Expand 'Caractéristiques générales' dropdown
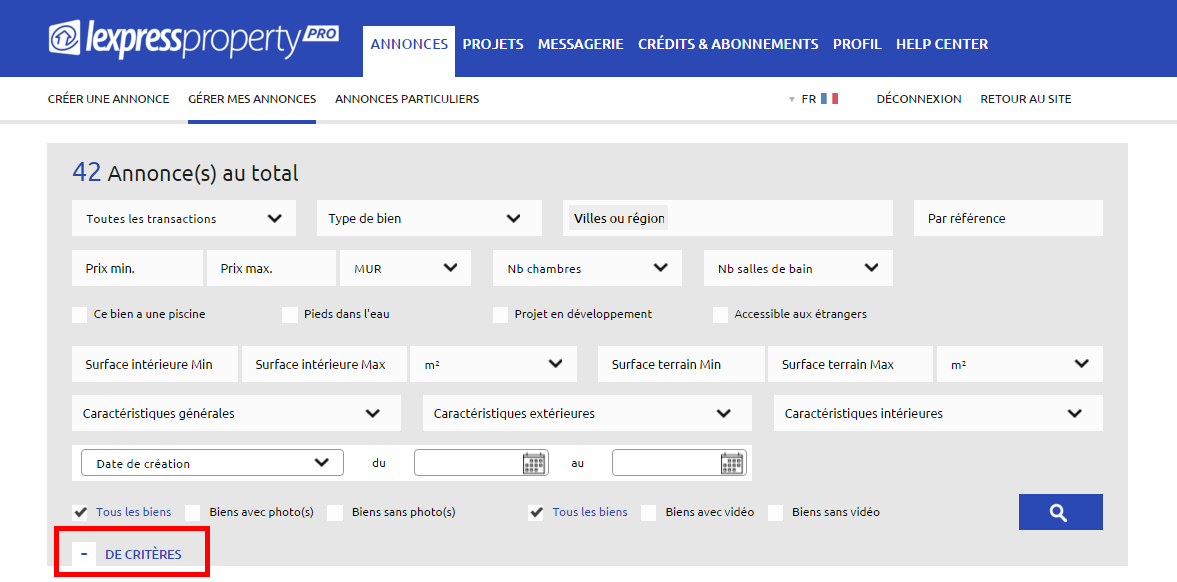 coord(236,413)
